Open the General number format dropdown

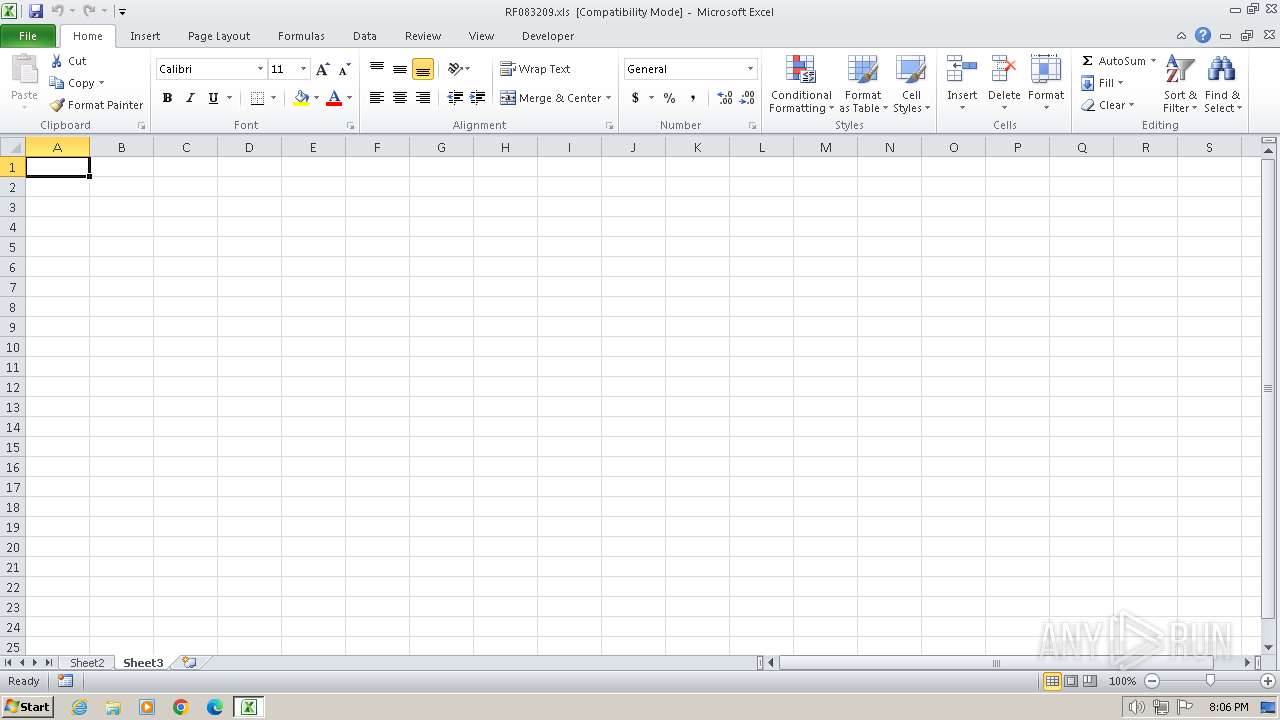point(750,69)
